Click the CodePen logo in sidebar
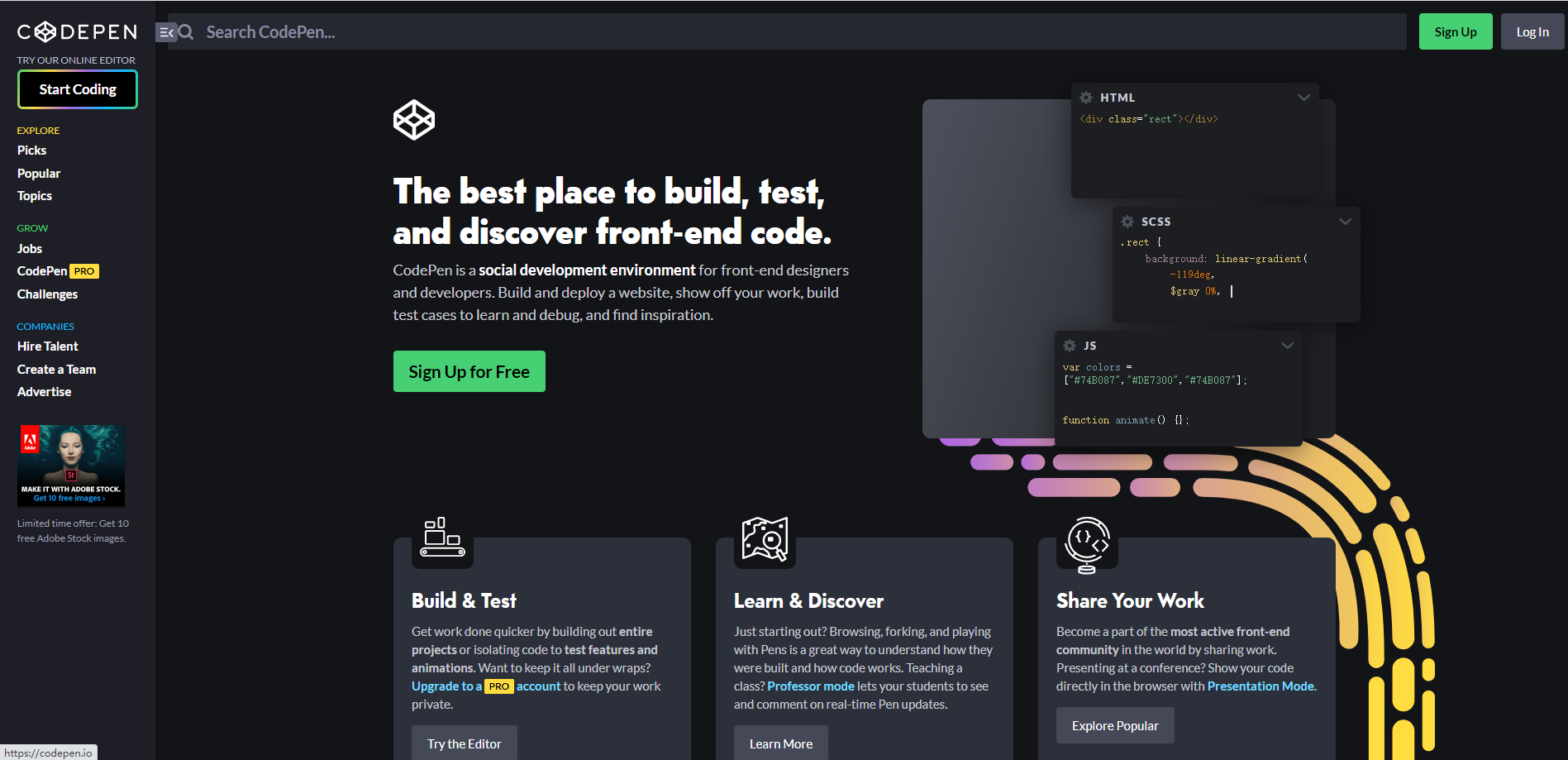The image size is (1568, 760). pos(77,32)
